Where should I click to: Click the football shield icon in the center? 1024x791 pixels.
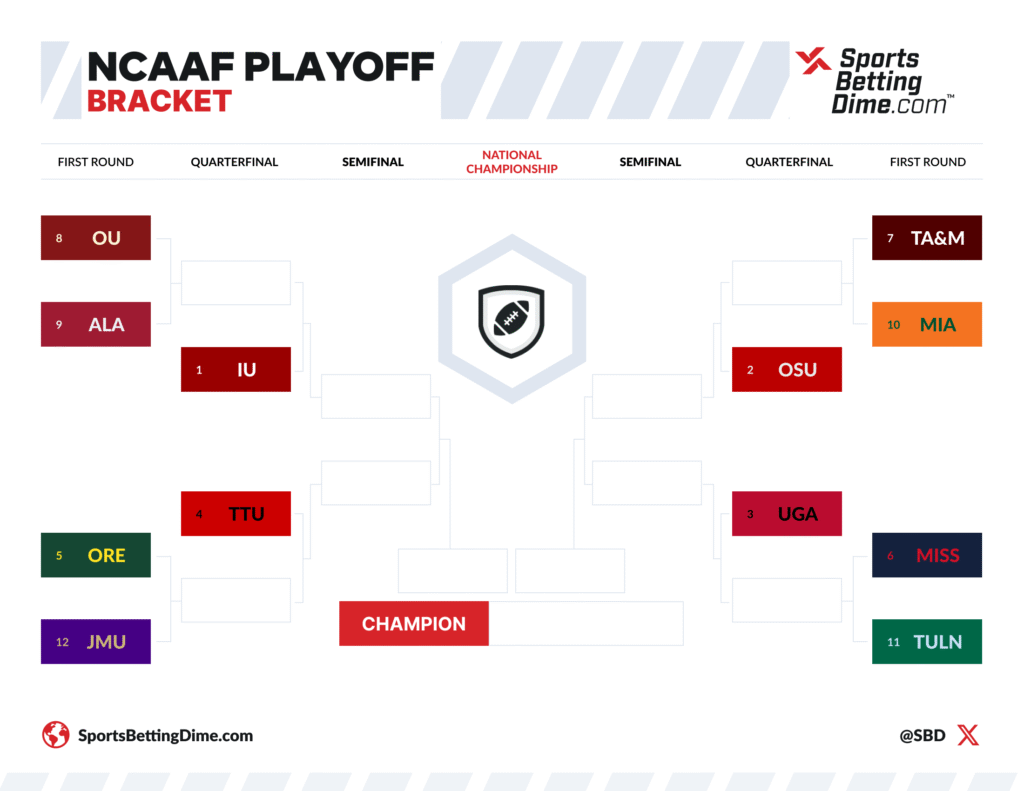(x=511, y=320)
